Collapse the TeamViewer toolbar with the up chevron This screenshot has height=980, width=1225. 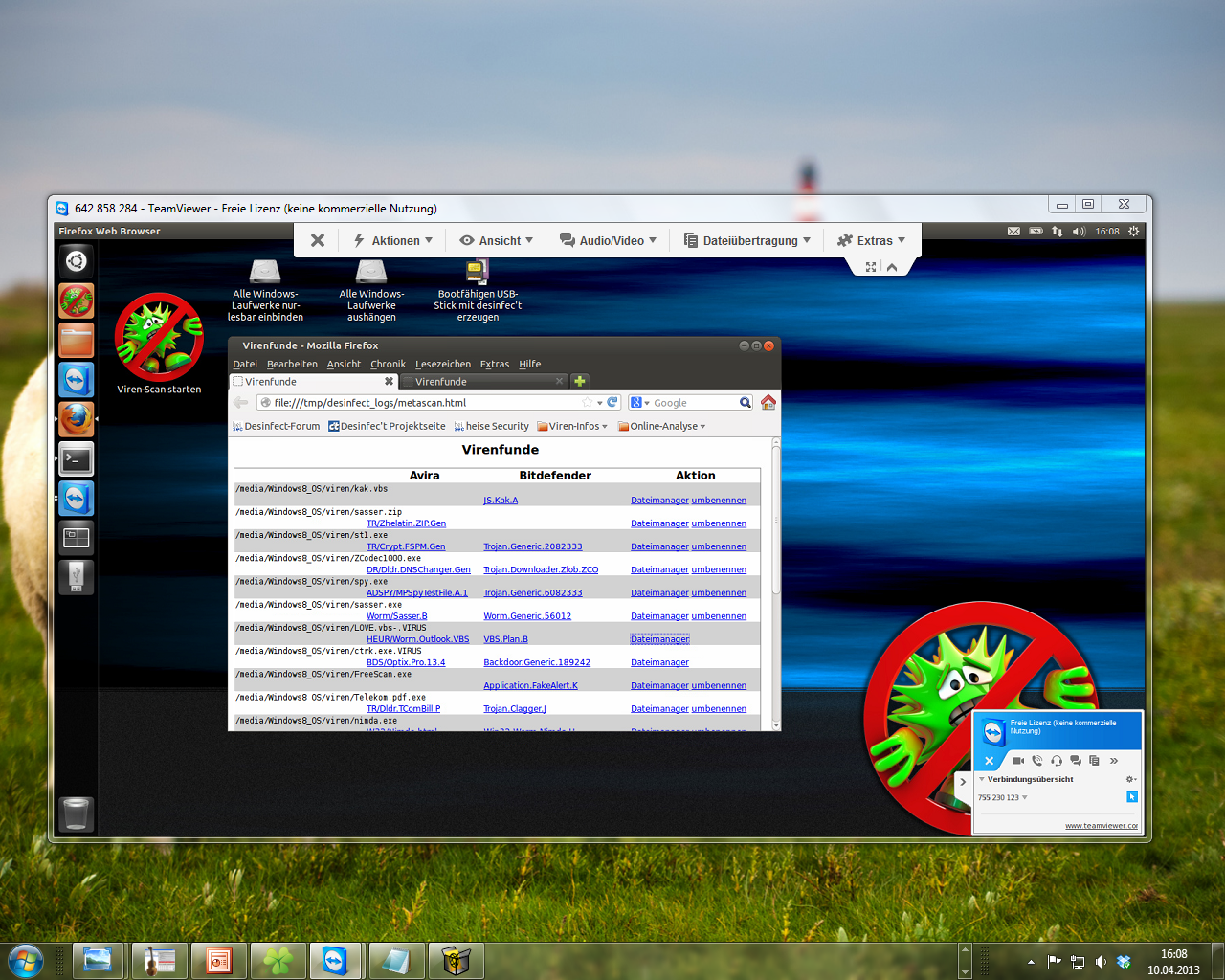(892, 267)
